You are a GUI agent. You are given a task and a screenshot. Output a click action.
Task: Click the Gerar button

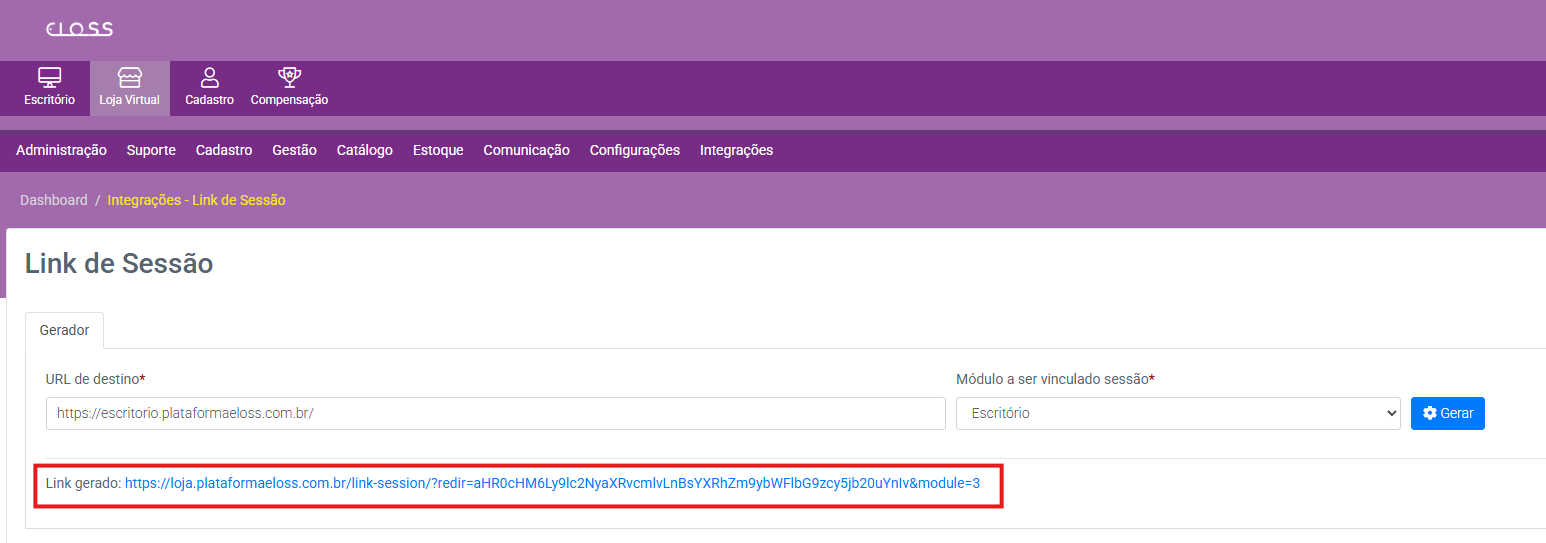point(1447,413)
